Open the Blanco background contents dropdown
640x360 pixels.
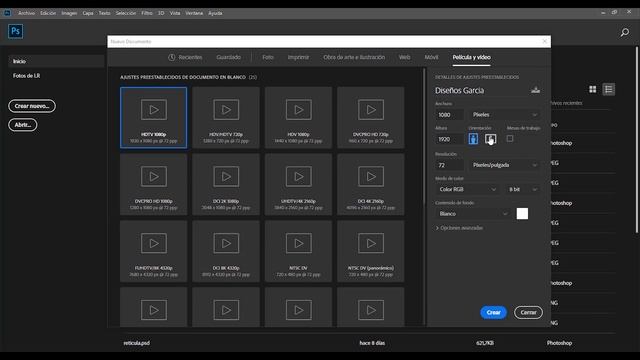click(x=473, y=213)
